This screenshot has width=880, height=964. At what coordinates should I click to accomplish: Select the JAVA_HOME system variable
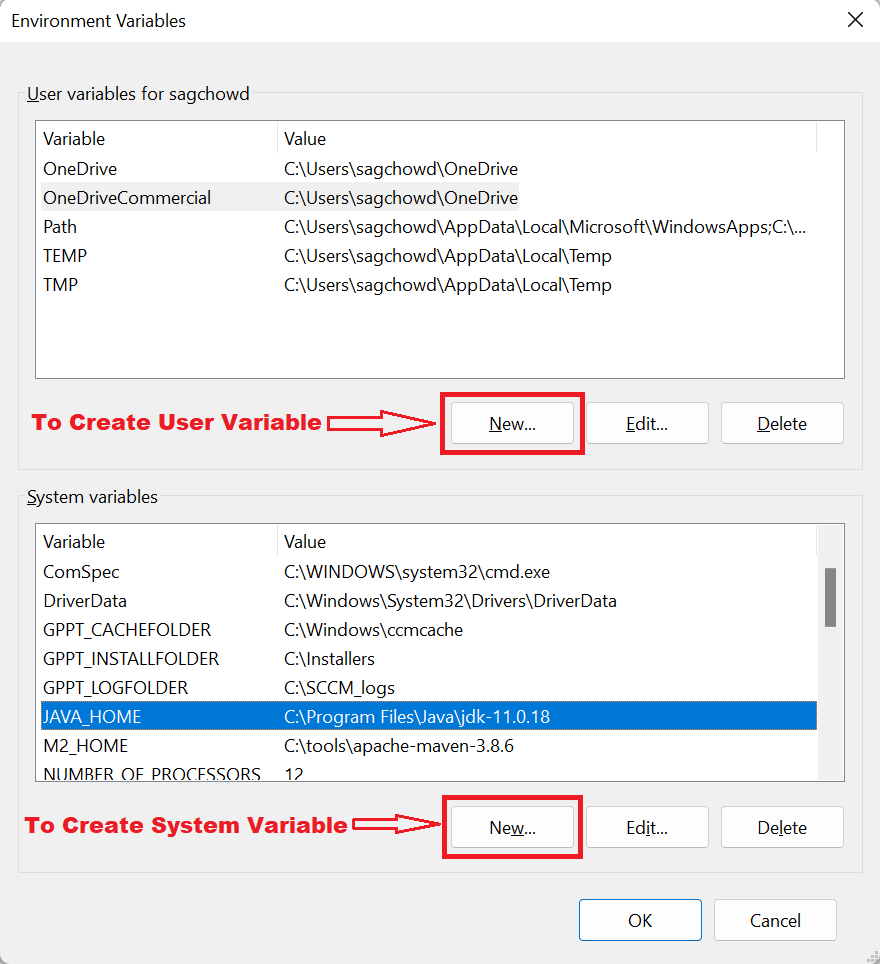pyautogui.click(x=90, y=716)
